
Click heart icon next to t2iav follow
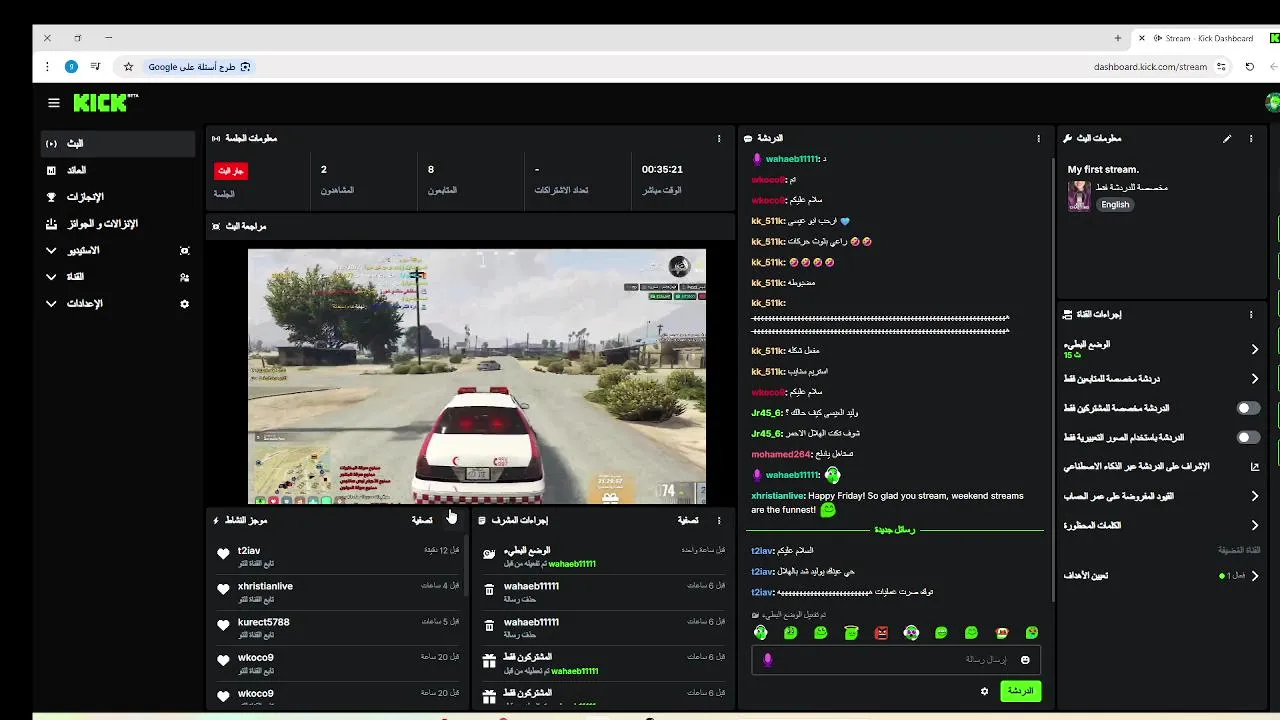point(223,553)
